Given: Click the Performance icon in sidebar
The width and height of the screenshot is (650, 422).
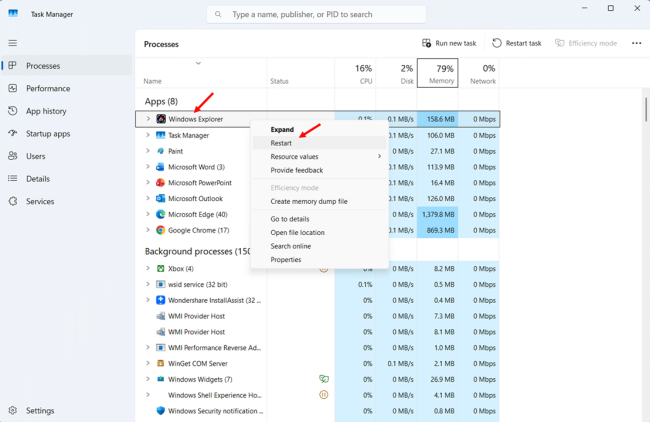Looking at the screenshot, I should coord(13,88).
